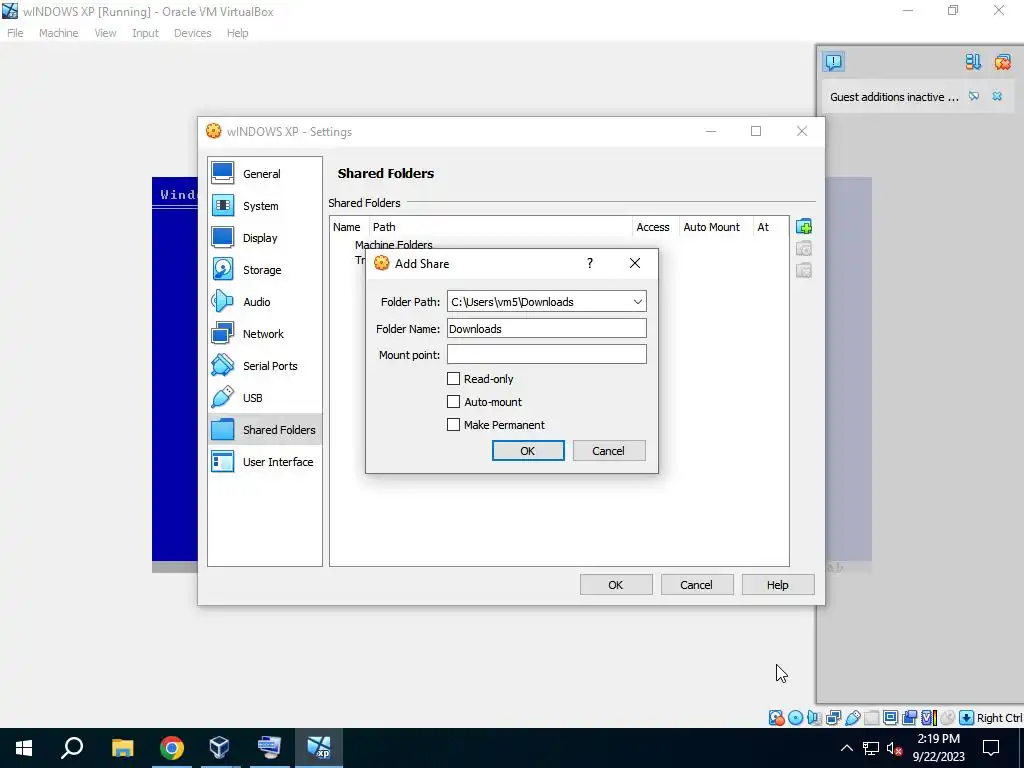Open Audio settings category
This screenshot has height=768, width=1024.
coord(264,302)
